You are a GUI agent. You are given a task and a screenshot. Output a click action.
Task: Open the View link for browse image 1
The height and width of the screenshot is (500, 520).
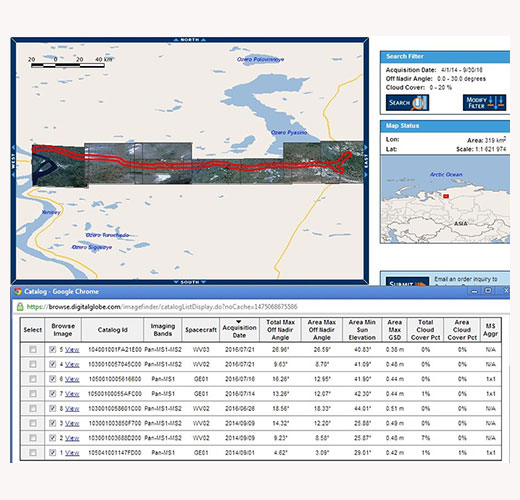72,453
